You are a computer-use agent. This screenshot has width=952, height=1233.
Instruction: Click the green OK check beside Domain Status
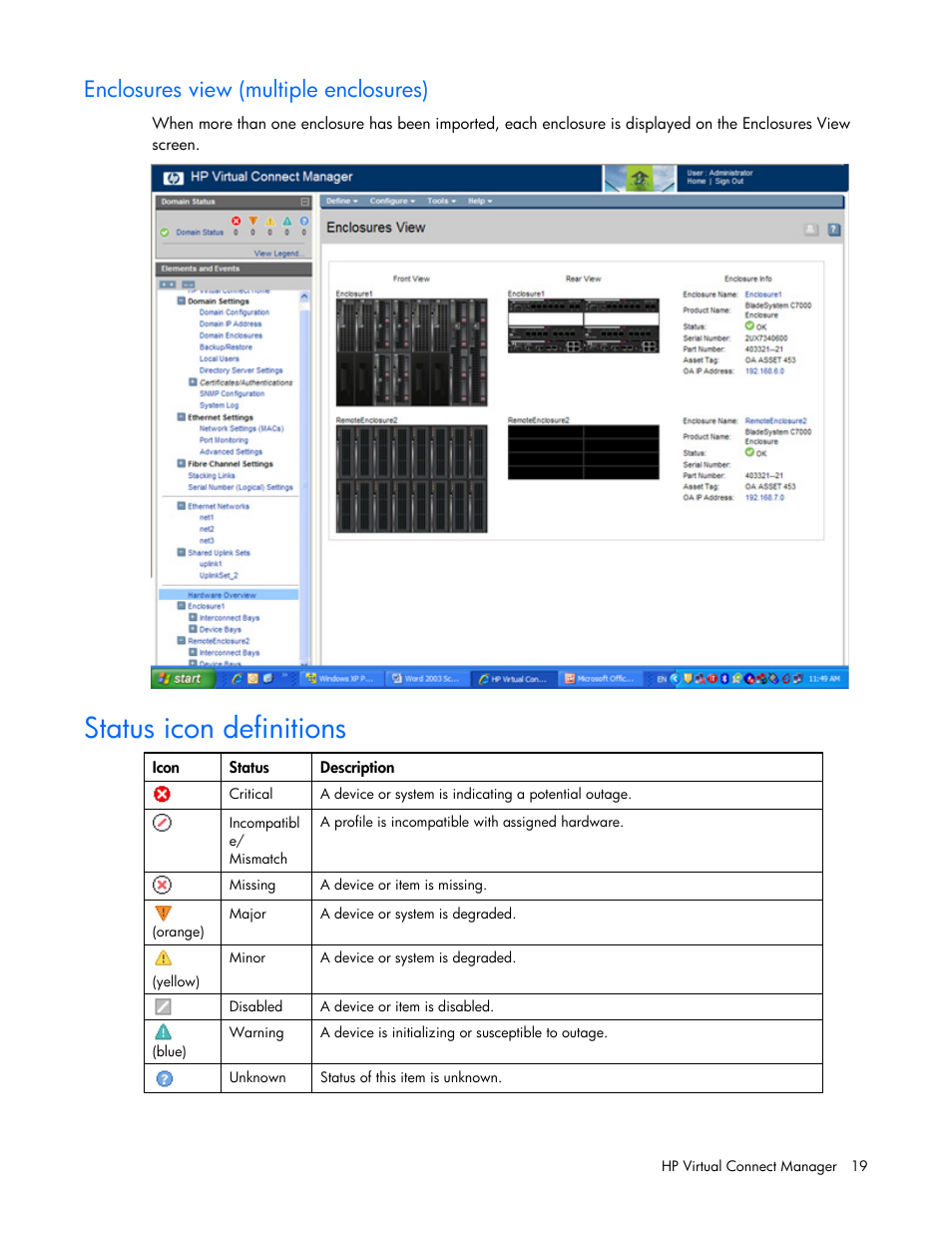pyautogui.click(x=165, y=233)
